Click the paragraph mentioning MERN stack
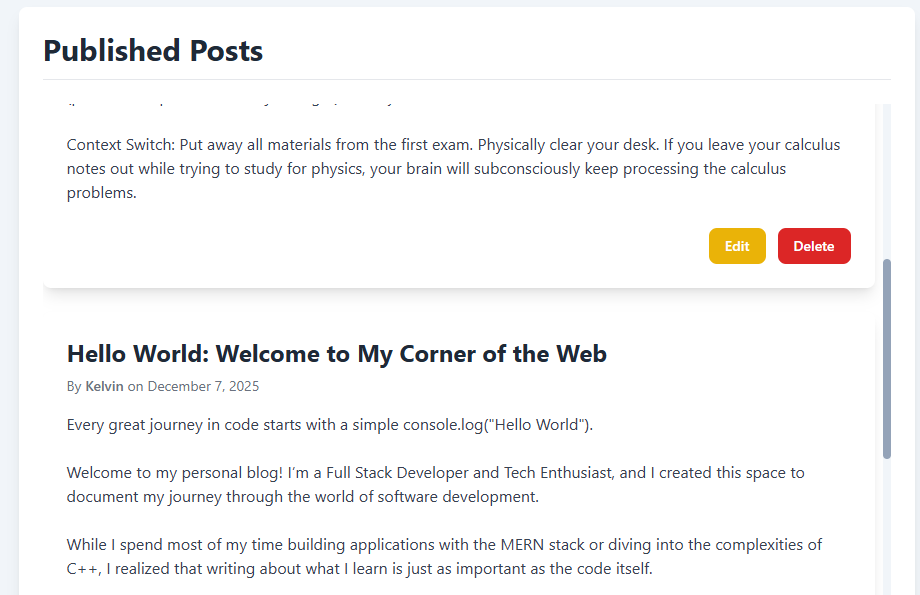Screen dimensions: 920x595 click(x=444, y=557)
